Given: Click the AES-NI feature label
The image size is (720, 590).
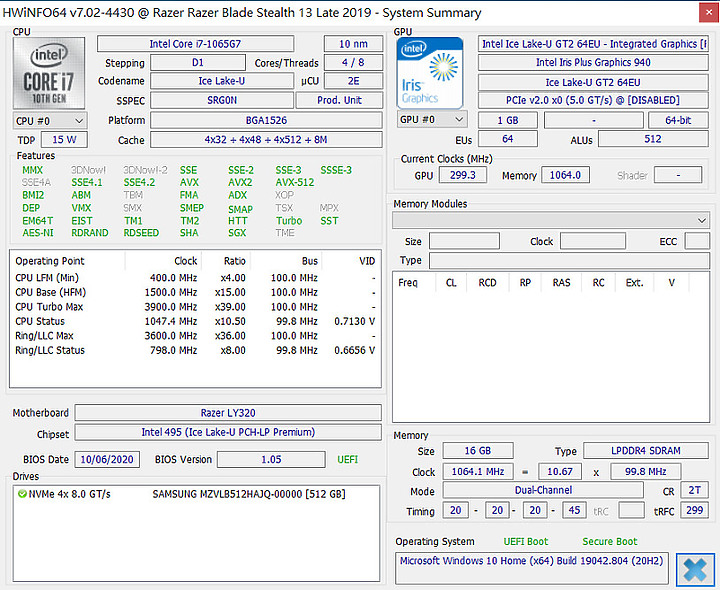Looking at the screenshot, I should tap(38, 233).
